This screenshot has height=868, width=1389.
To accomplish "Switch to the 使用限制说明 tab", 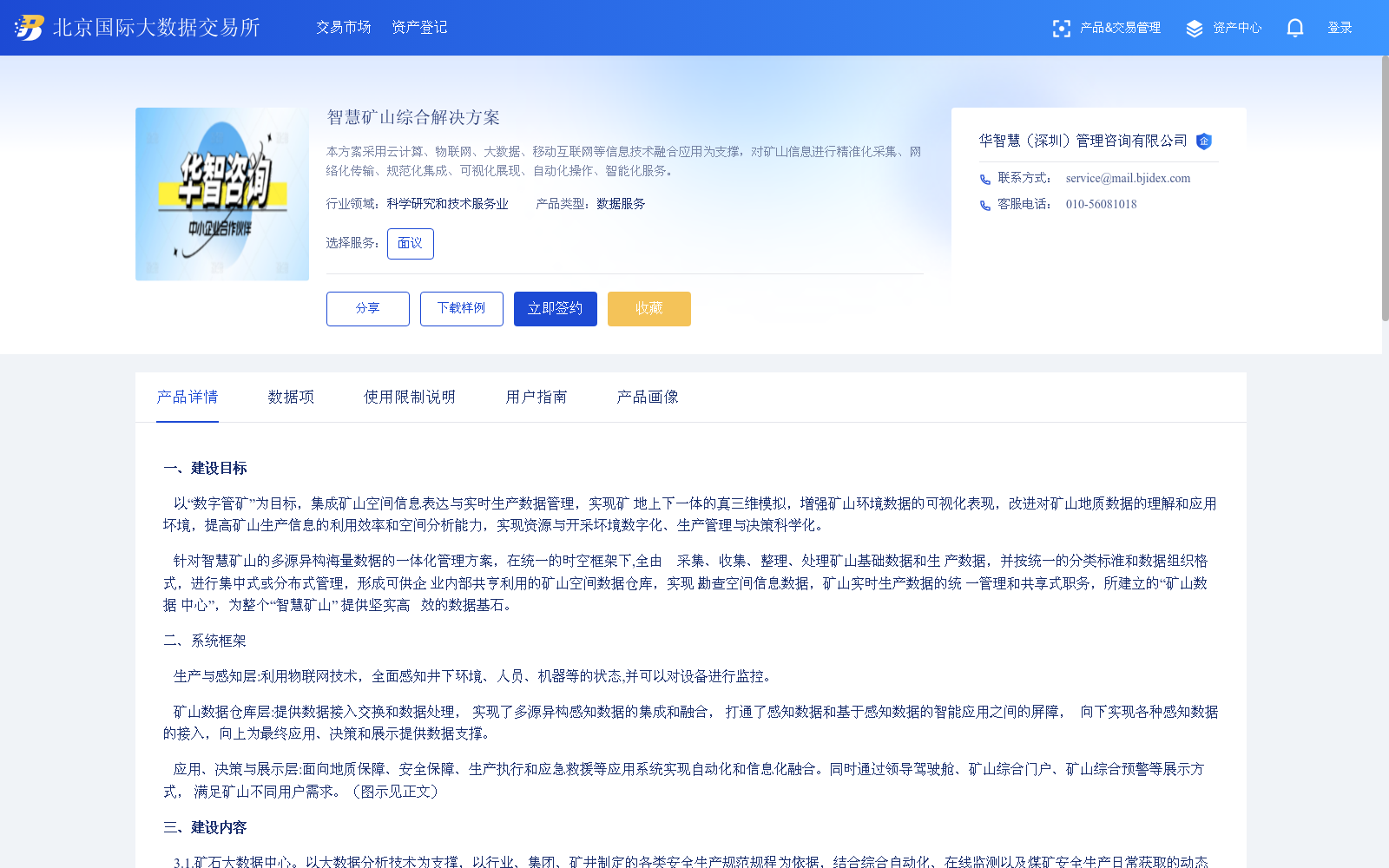I will tap(410, 398).
